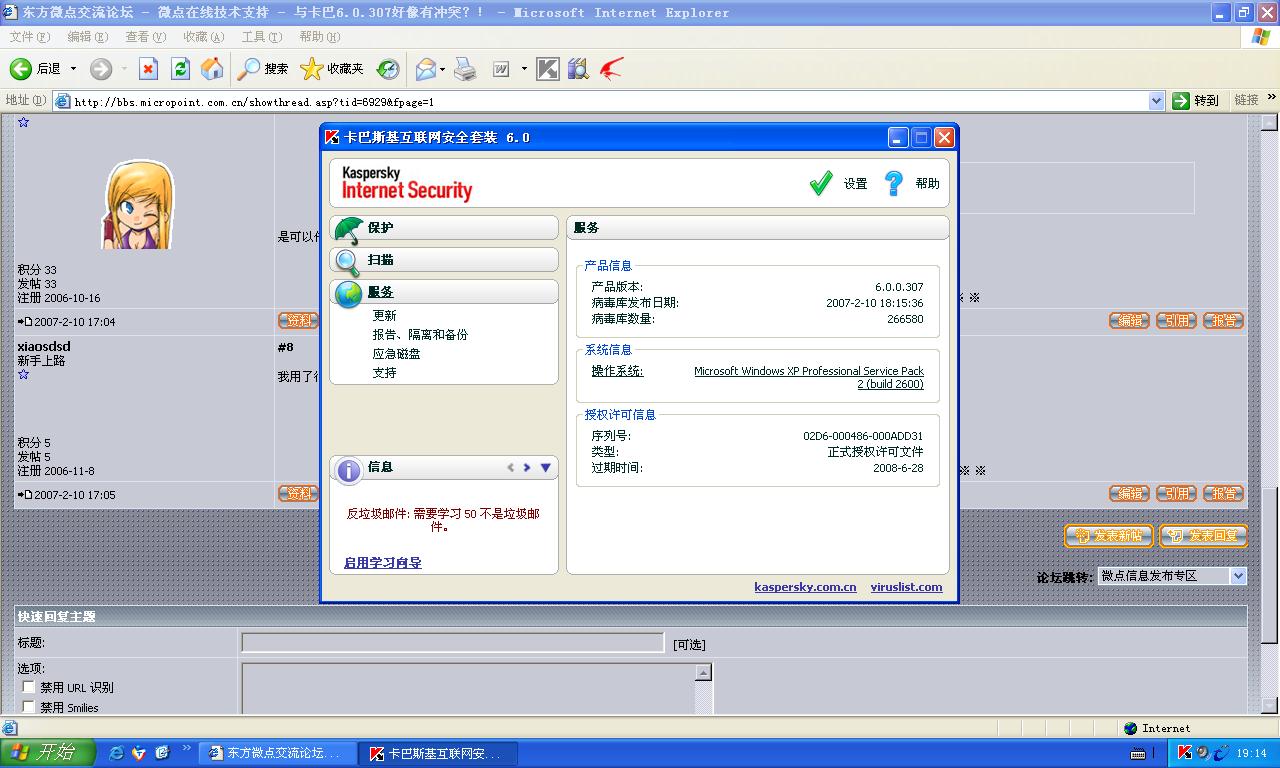This screenshot has height=768, width=1280.
Task: Open the 工具(T) menu
Action: tap(262, 37)
